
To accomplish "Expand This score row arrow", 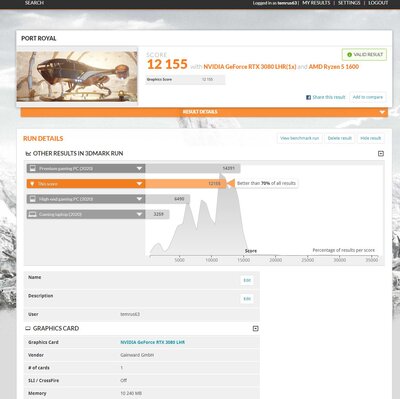I will click(139, 184).
